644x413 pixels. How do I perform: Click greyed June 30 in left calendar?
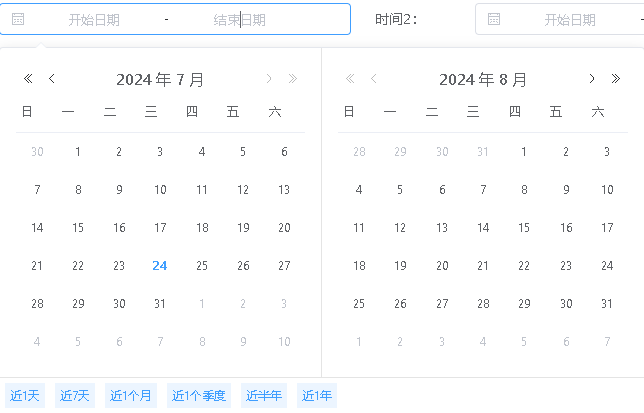pyautogui.click(x=37, y=152)
